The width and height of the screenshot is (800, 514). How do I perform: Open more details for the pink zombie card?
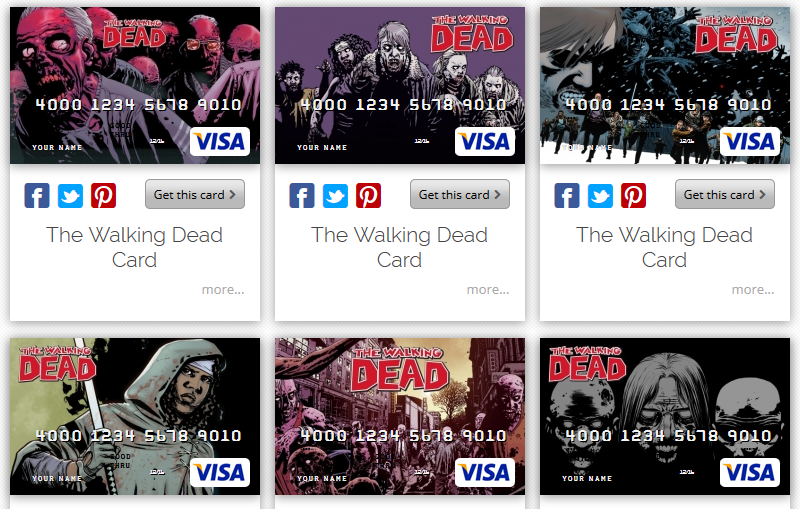tap(223, 289)
